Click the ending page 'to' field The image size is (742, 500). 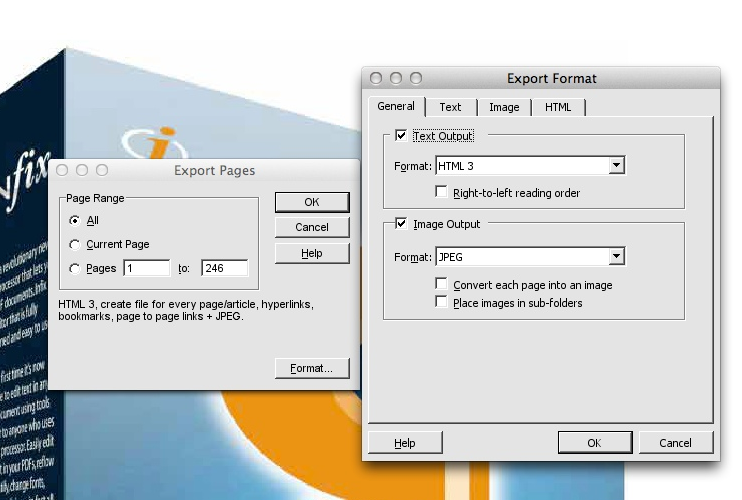[x=224, y=268]
